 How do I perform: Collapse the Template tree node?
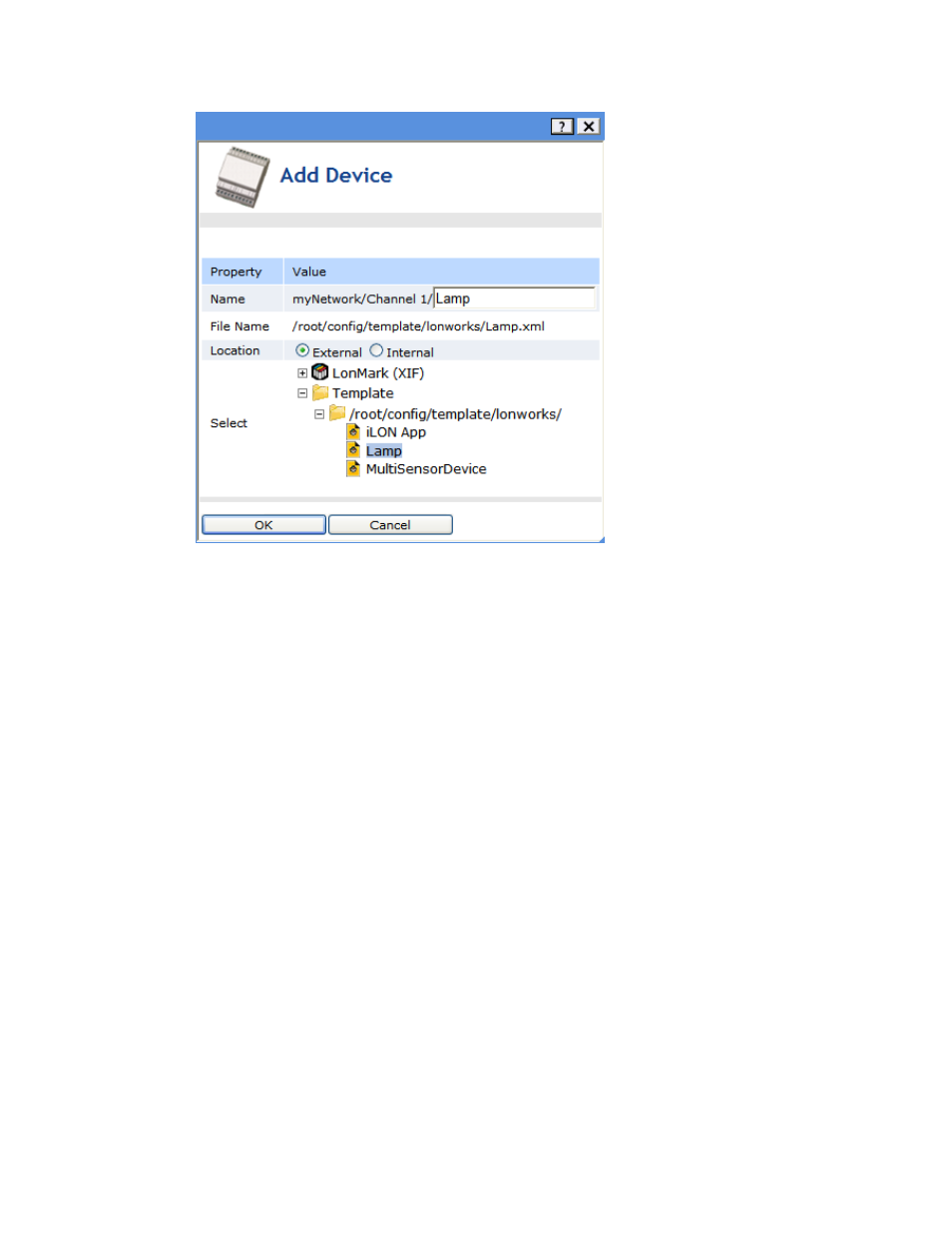click(x=302, y=393)
